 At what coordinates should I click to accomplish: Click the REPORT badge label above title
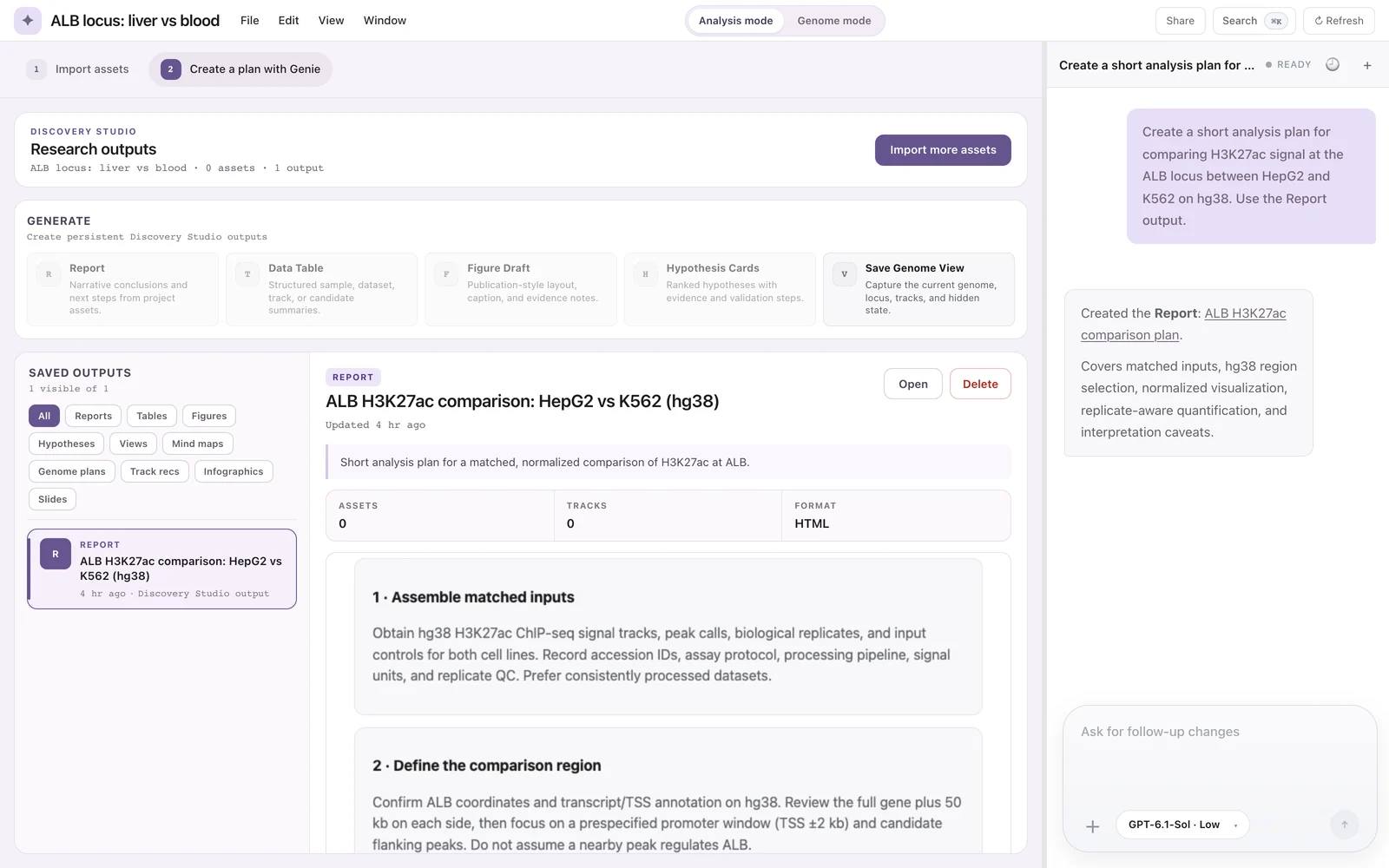tap(352, 377)
